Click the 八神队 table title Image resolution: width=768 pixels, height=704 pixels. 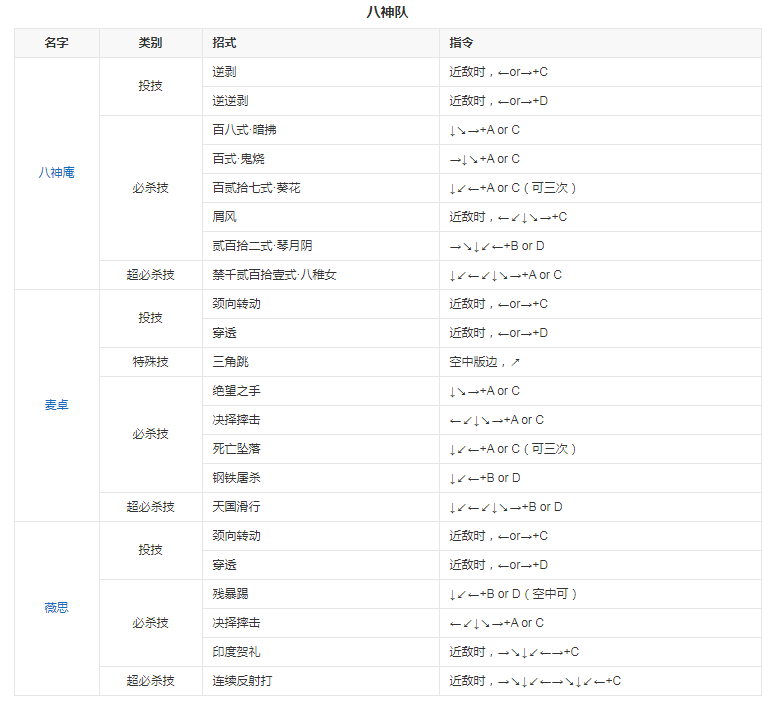pyautogui.click(x=387, y=12)
